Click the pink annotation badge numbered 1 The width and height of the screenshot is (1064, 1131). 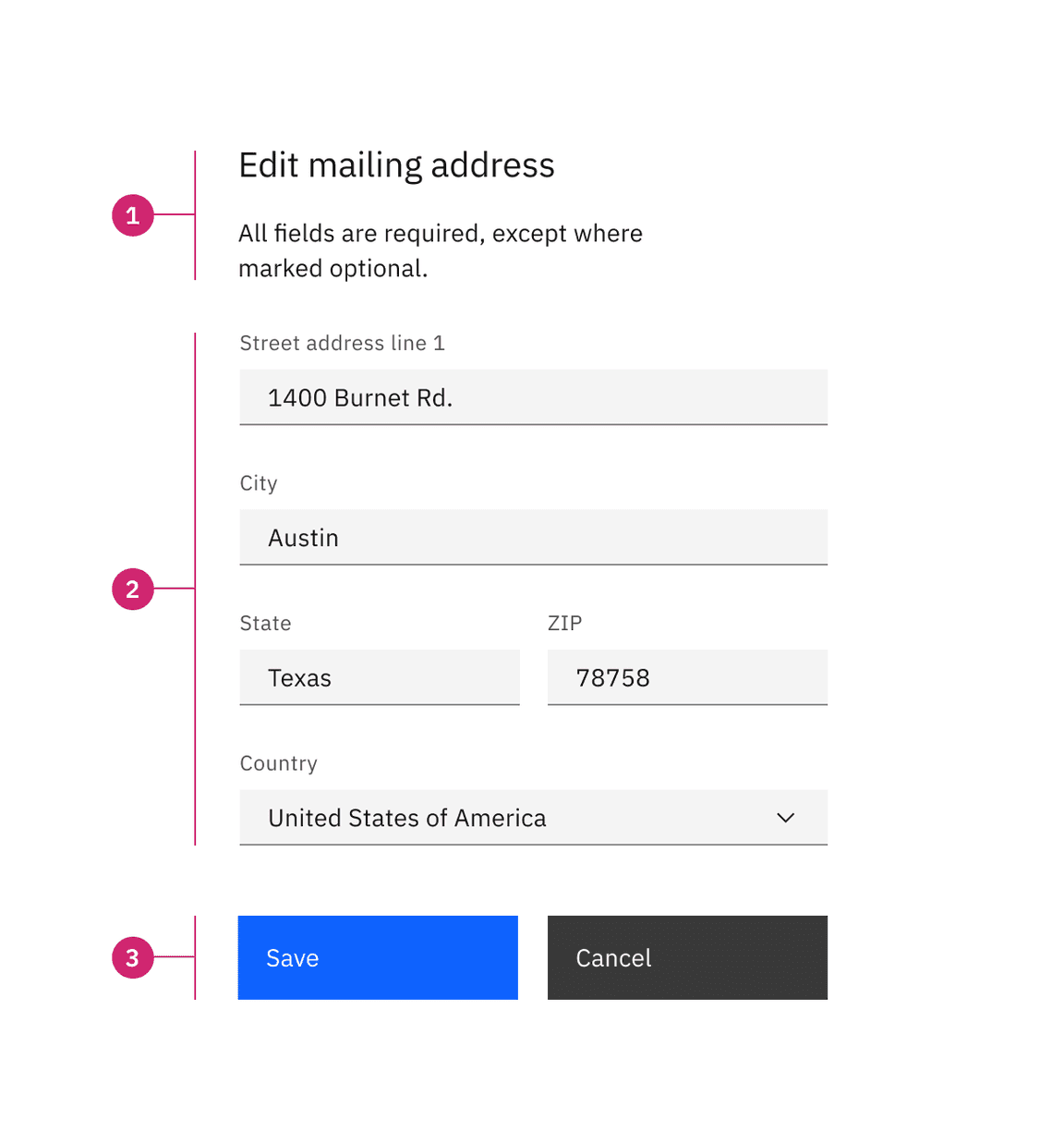coord(133,215)
